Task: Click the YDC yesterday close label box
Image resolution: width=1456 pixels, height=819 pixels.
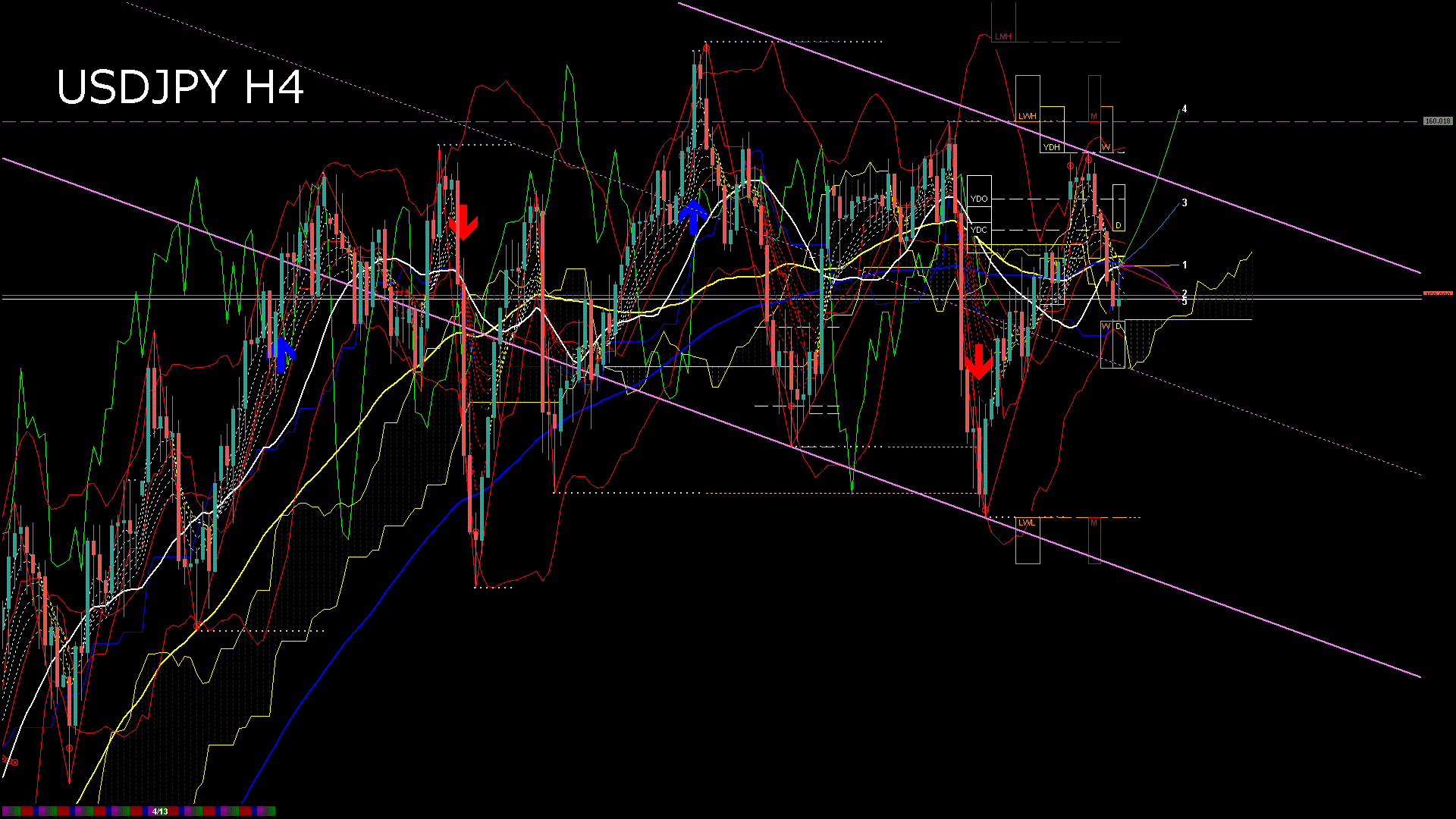Action: coord(979,230)
